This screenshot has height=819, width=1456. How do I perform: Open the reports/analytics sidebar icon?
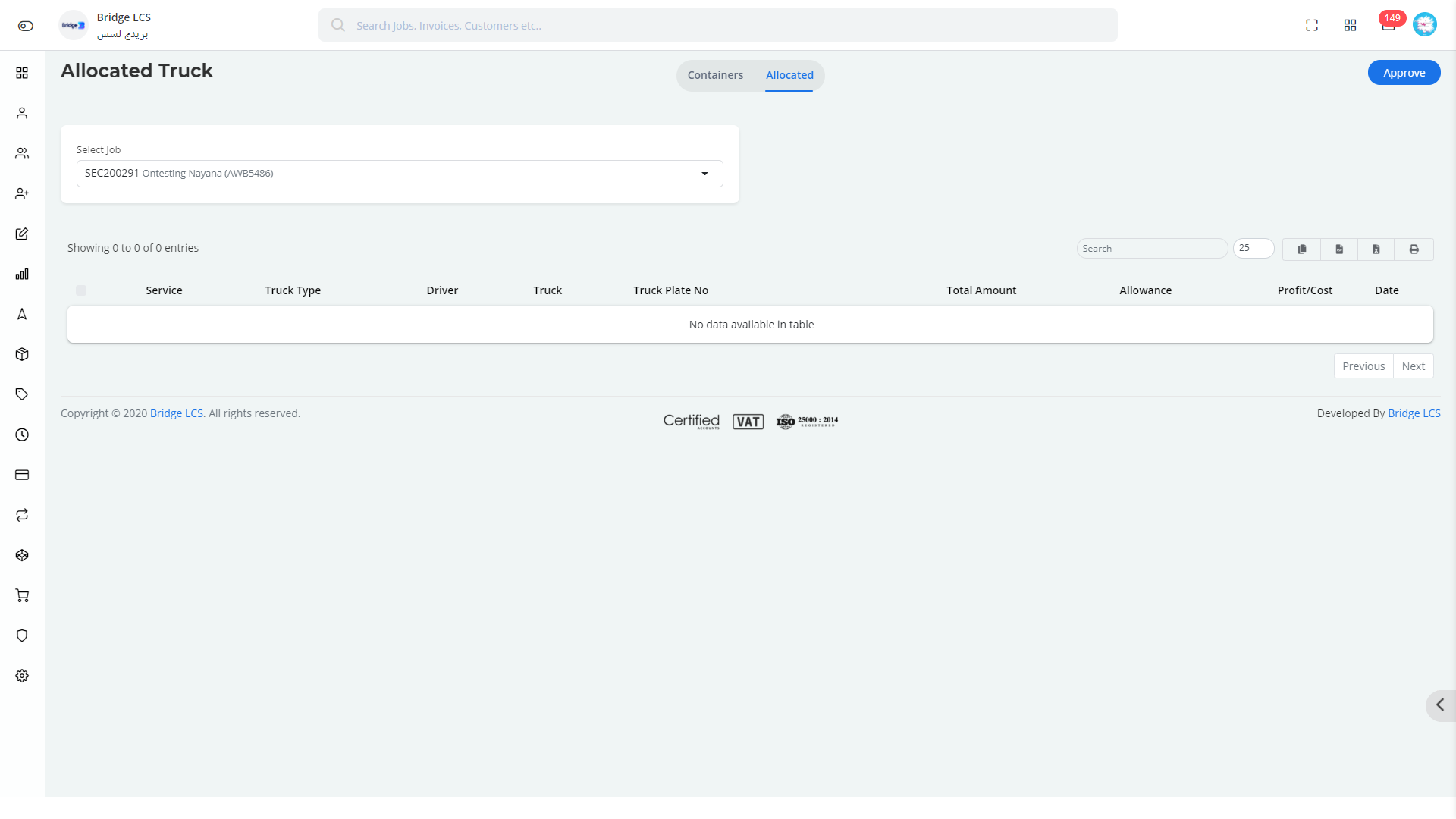pyautogui.click(x=22, y=274)
